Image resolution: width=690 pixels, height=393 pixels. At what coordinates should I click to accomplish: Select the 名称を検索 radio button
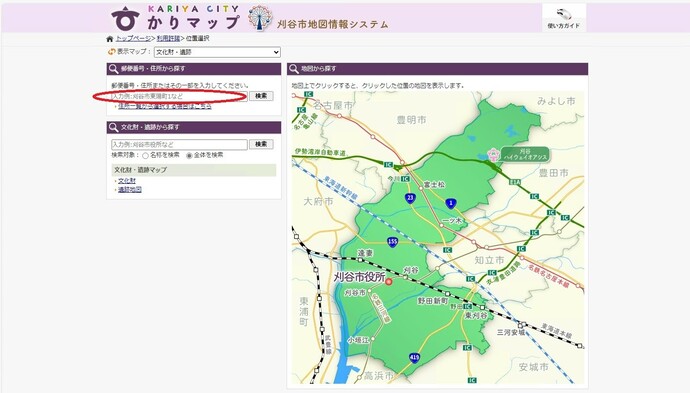point(145,155)
